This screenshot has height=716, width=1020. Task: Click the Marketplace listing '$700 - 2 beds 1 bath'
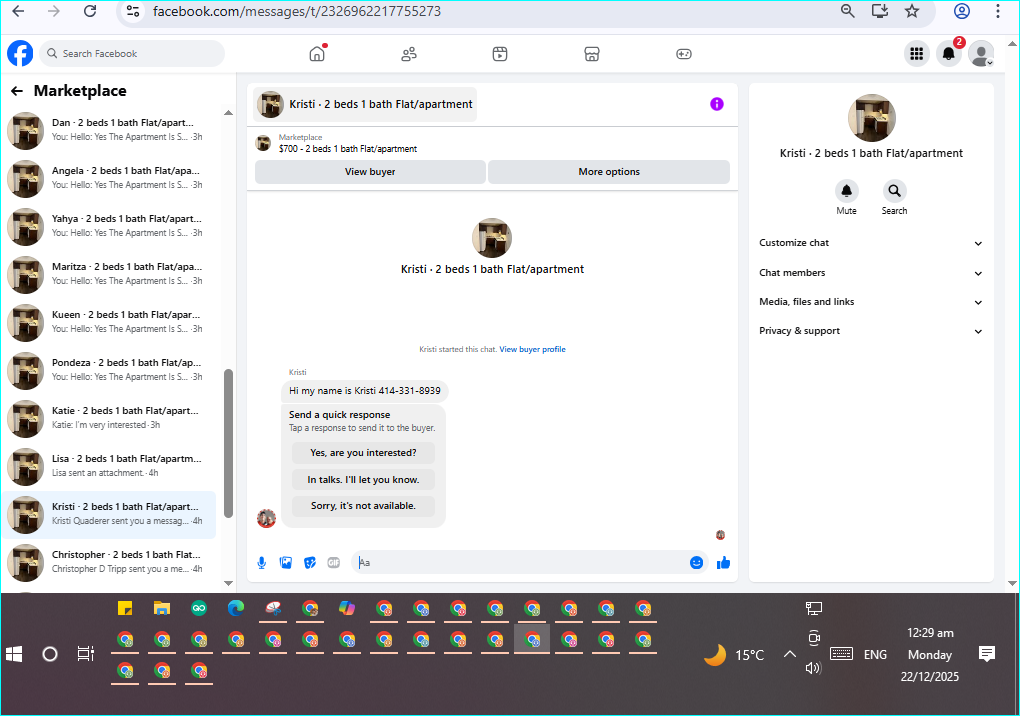click(x=348, y=149)
